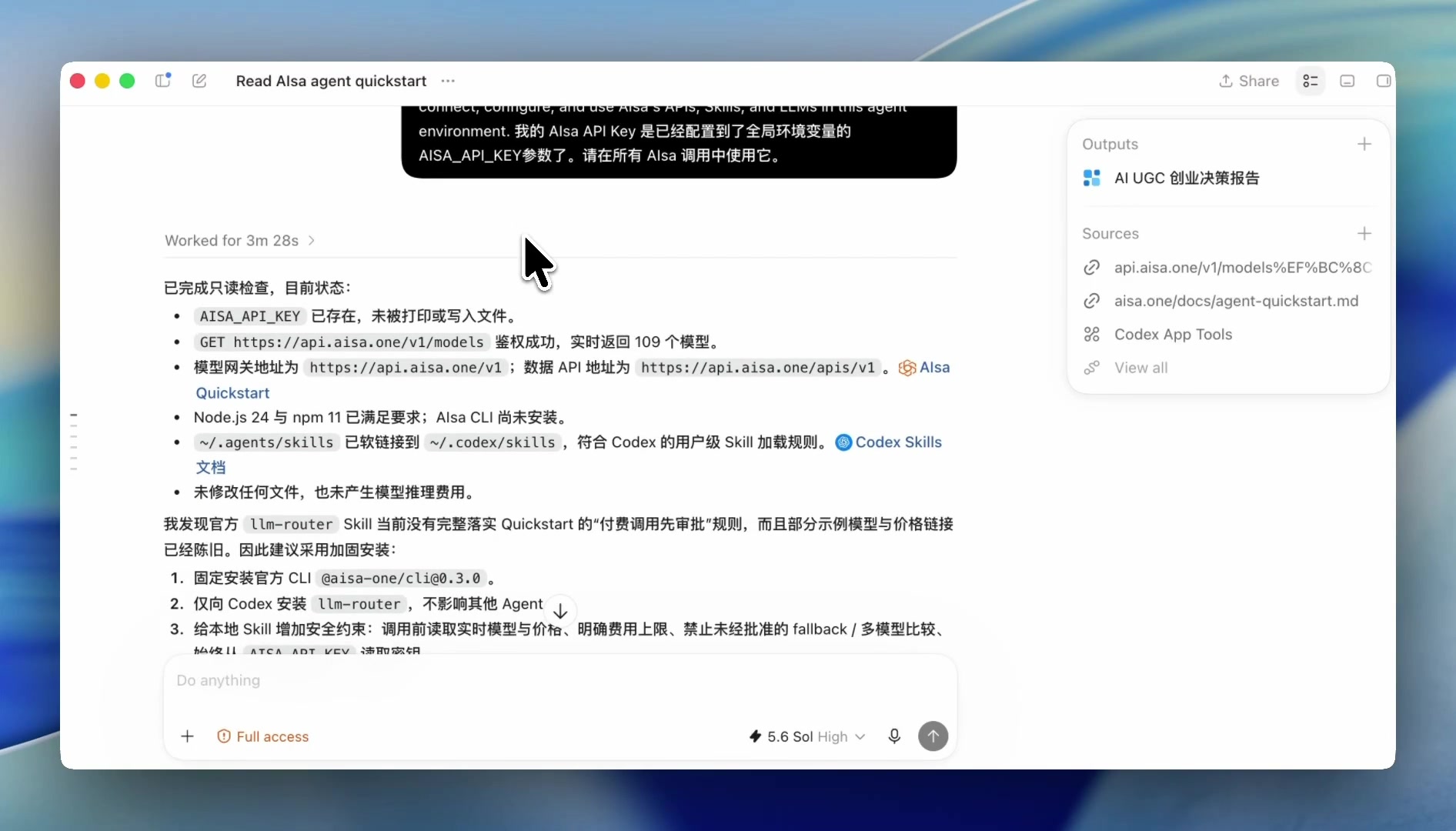
Task: Click the https://api.aisa.one/apis/v1 code chip
Action: tap(758, 367)
